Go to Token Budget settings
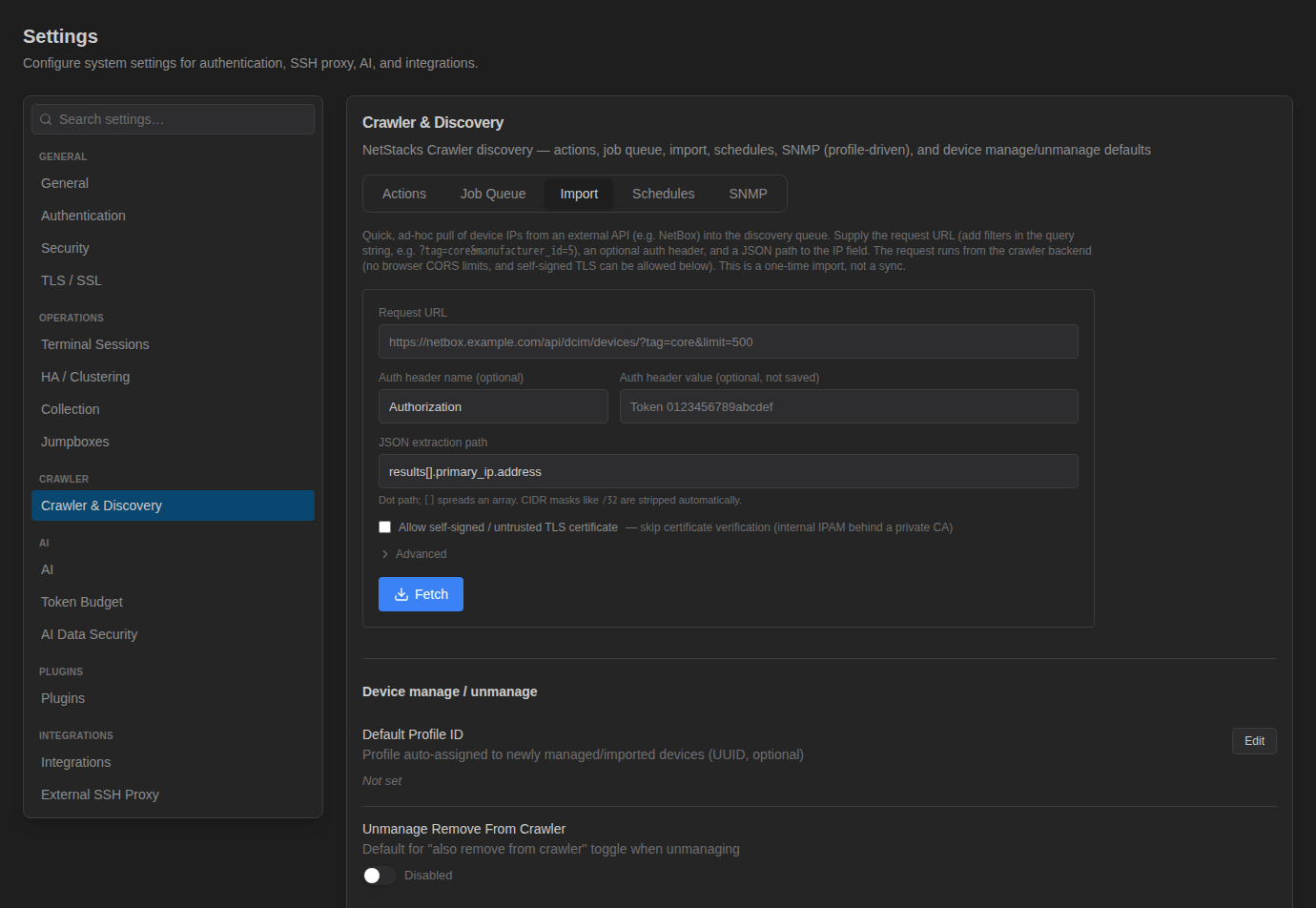 pos(173,602)
